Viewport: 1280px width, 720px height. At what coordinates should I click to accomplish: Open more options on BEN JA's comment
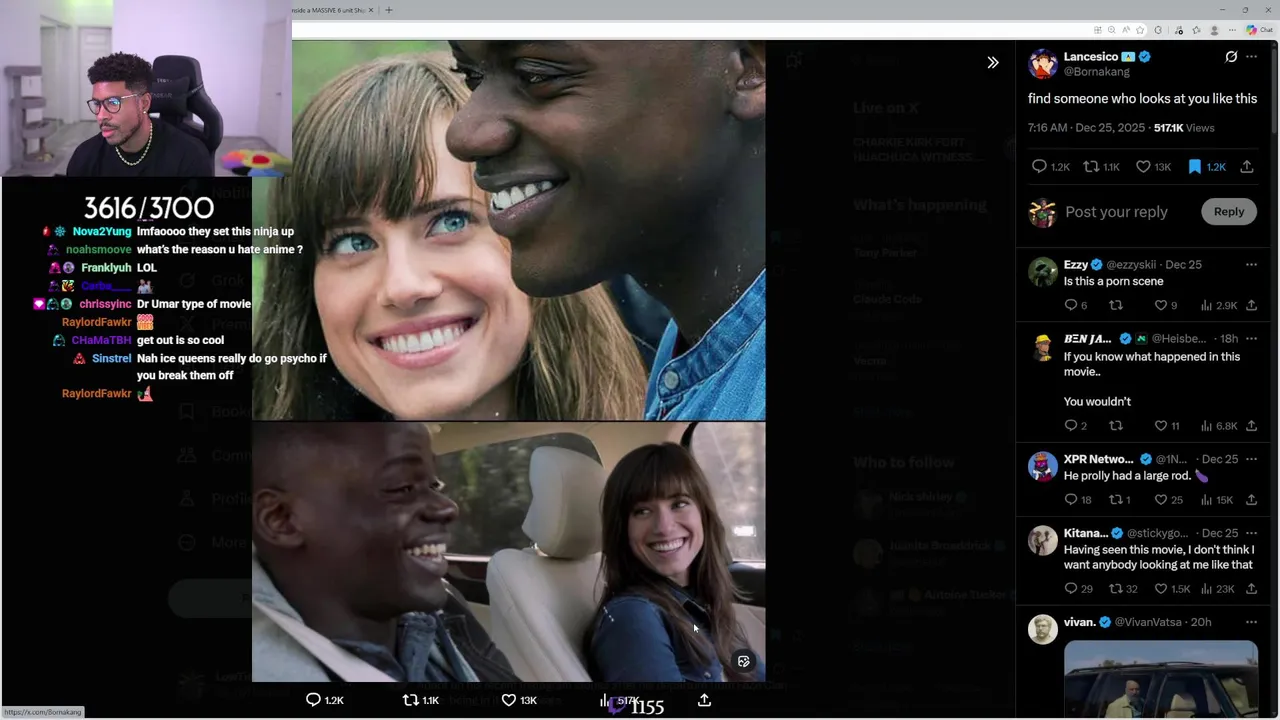[x=1251, y=339]
